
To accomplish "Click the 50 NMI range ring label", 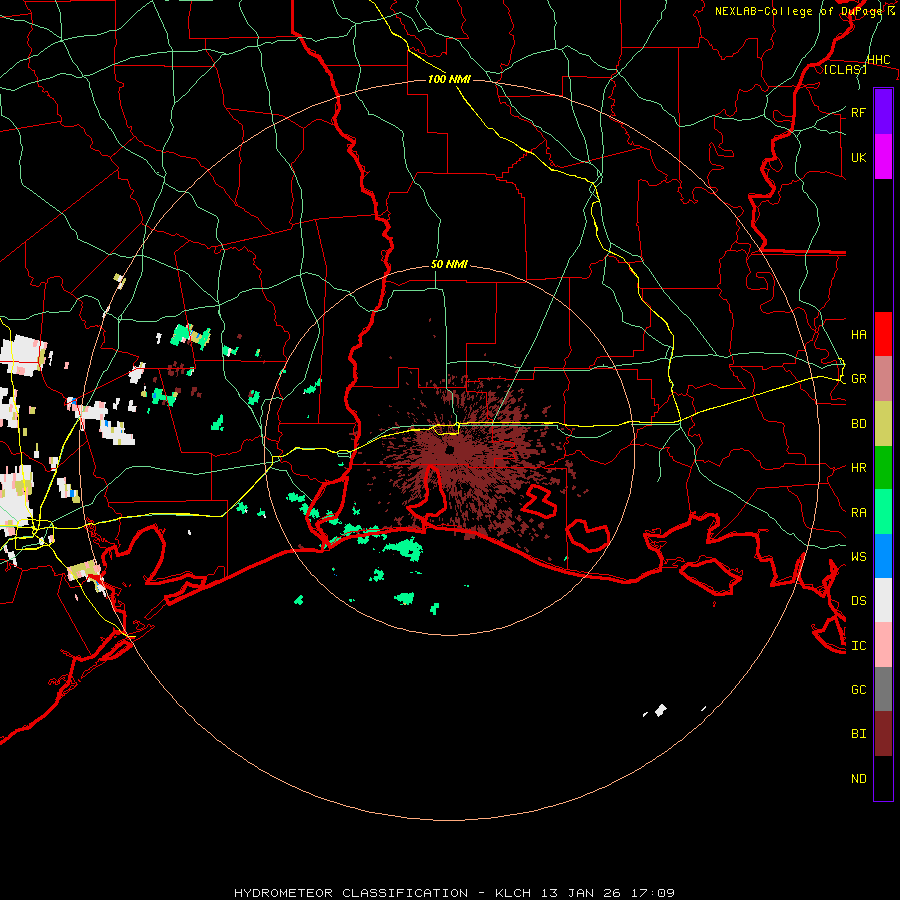I will click(449, 265).
